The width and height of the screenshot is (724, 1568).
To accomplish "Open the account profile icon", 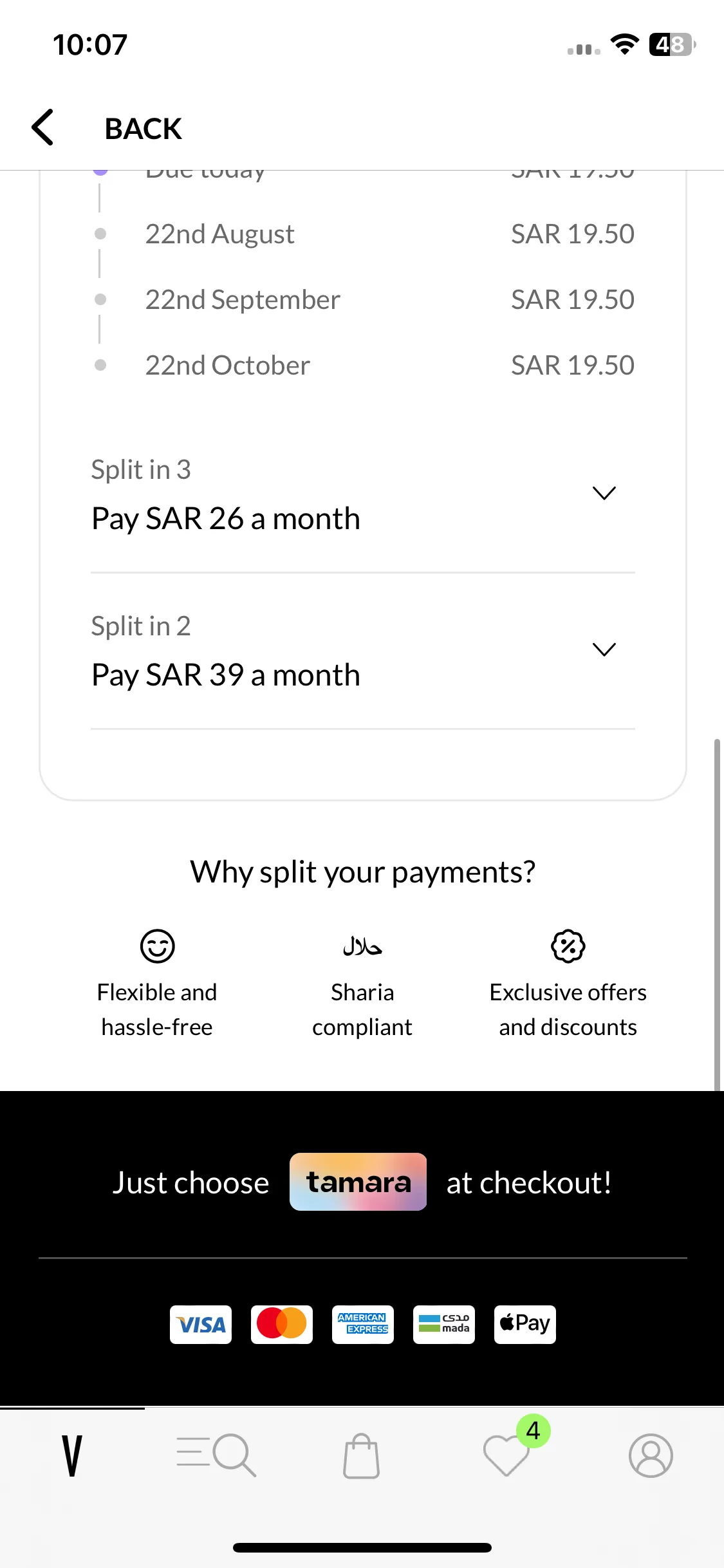I will [x=651, y=1455].
